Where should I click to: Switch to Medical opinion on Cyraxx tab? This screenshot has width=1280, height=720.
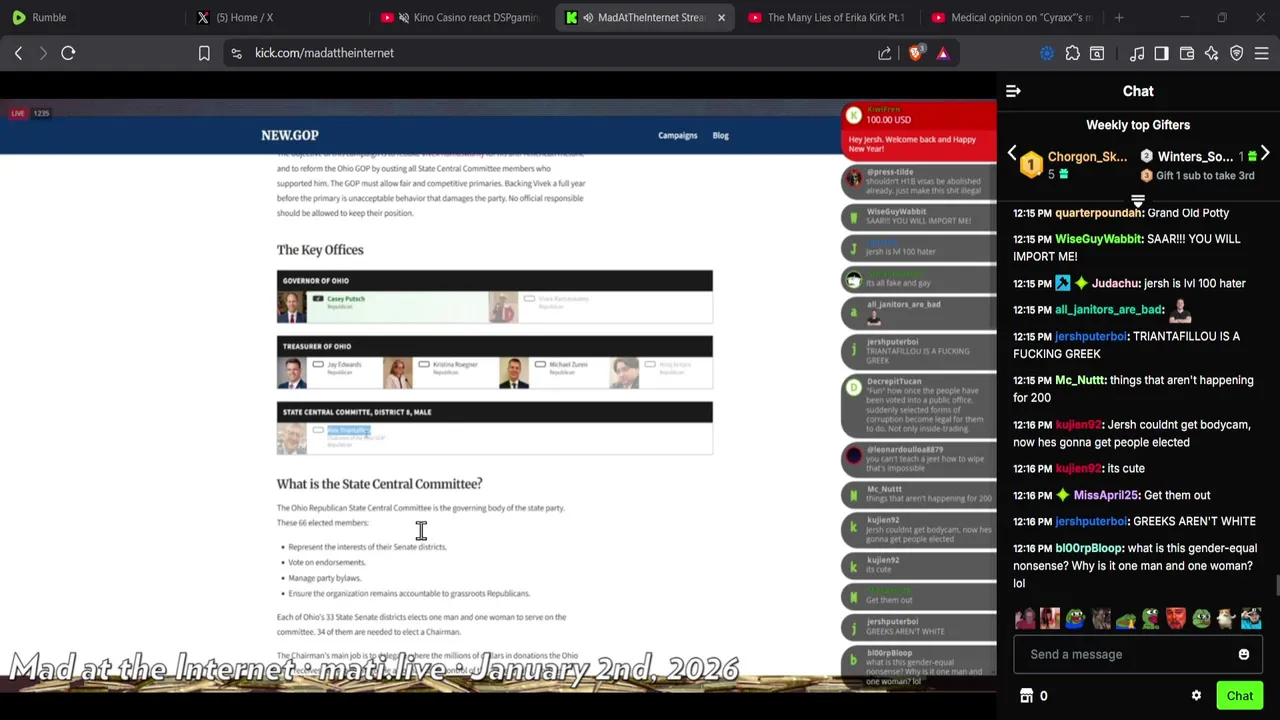click(x=1010, y=17)
